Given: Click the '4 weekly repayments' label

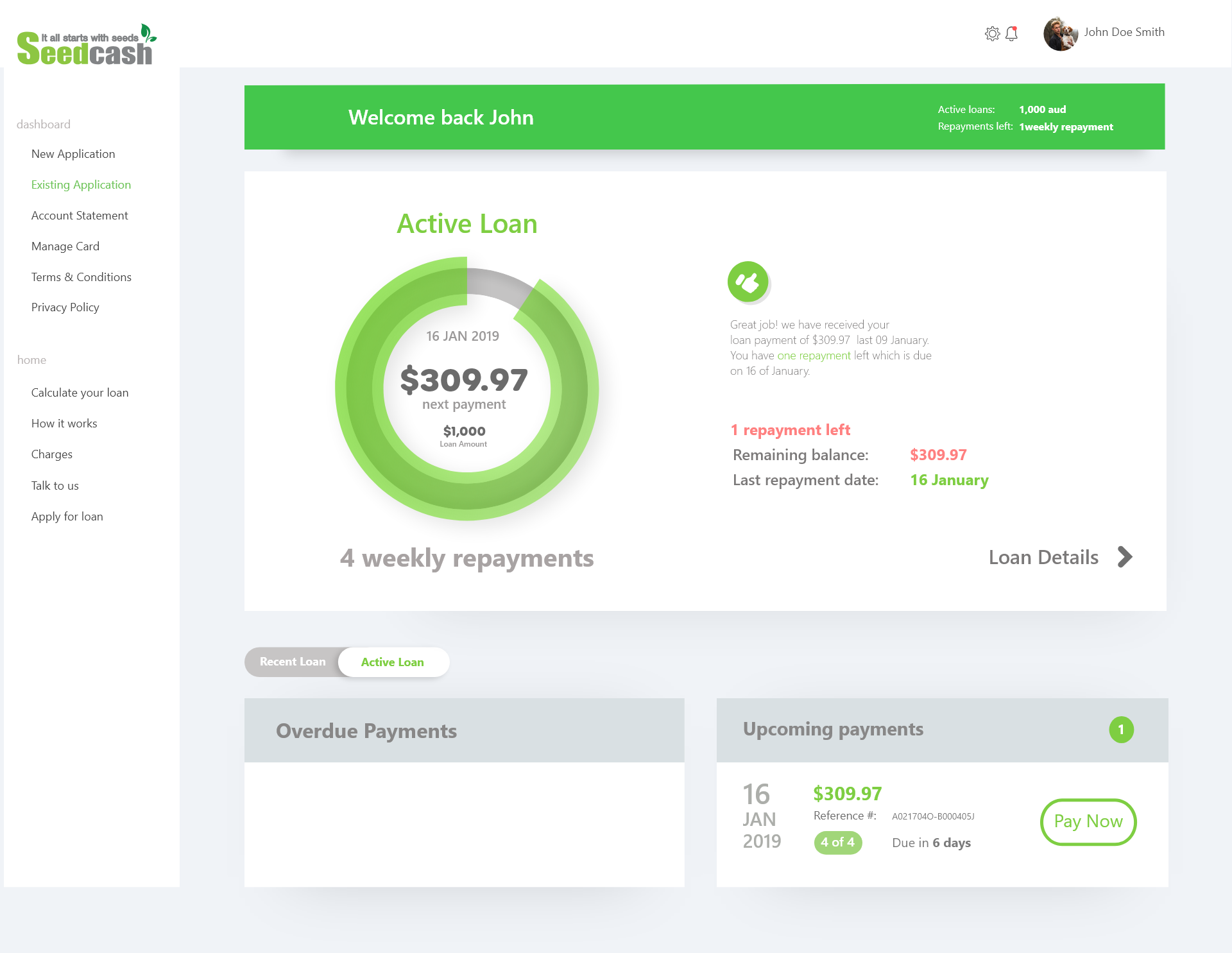Looking at the screenshot, I should pyautogui.click(x=467, y=558).
